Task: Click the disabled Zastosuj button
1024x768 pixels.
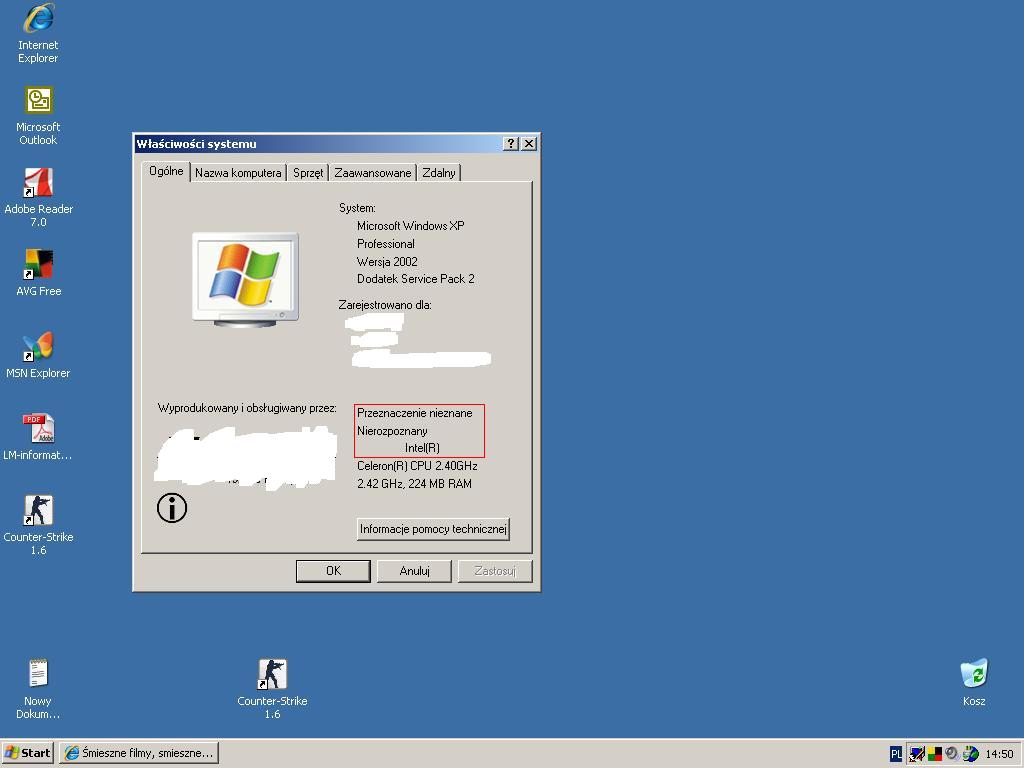Action: [x=495, y=571]
